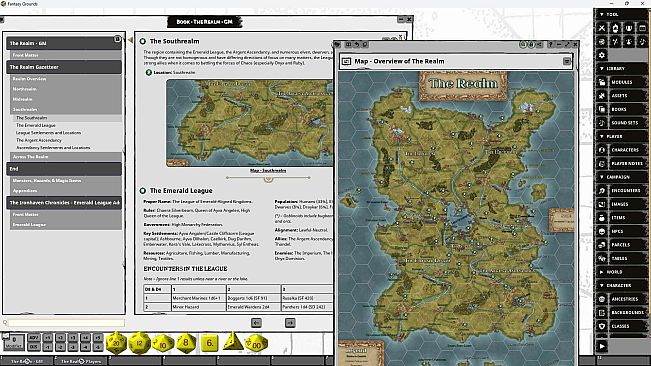
Task: Expand the play arrow at sidebar bottom
Action: click(x=602, y=346)
